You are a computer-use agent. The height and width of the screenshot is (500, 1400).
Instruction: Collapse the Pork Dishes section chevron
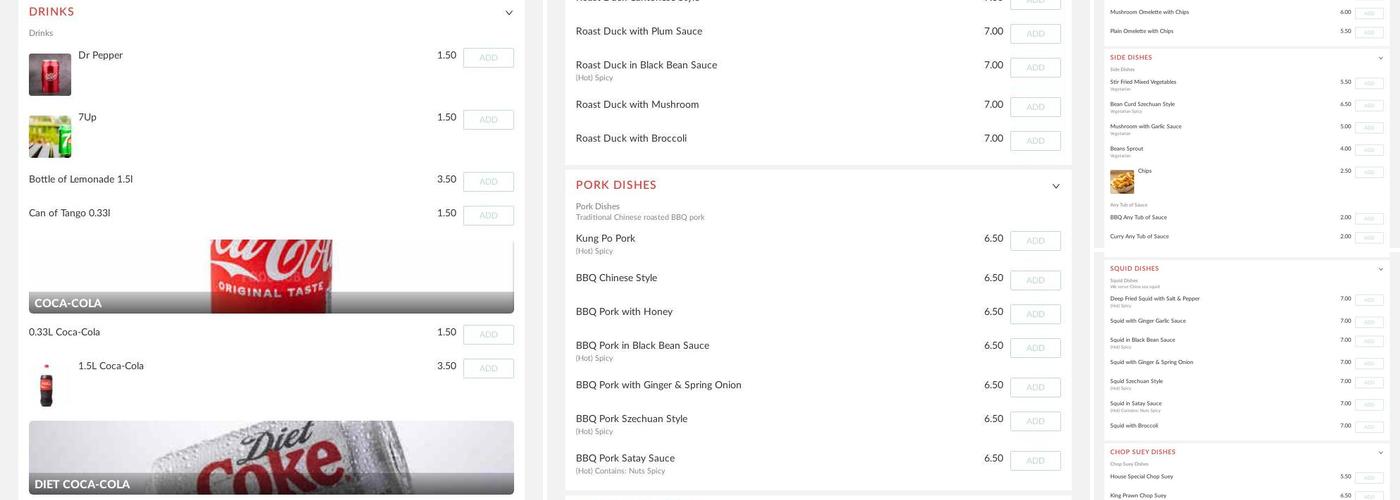[1056, 186]
